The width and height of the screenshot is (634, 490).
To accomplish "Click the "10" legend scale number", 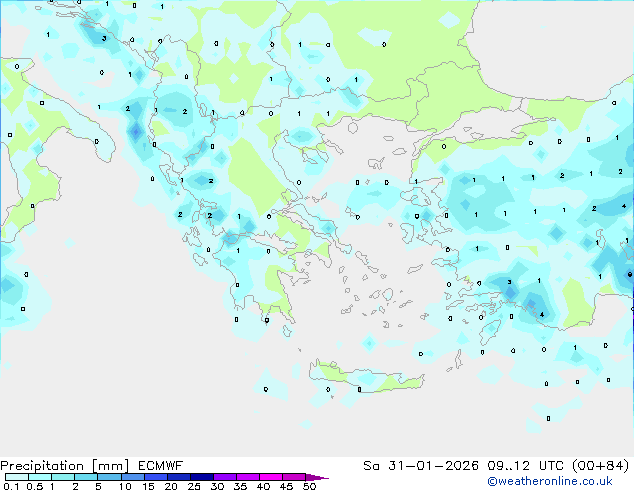I will tap(125, 486).
